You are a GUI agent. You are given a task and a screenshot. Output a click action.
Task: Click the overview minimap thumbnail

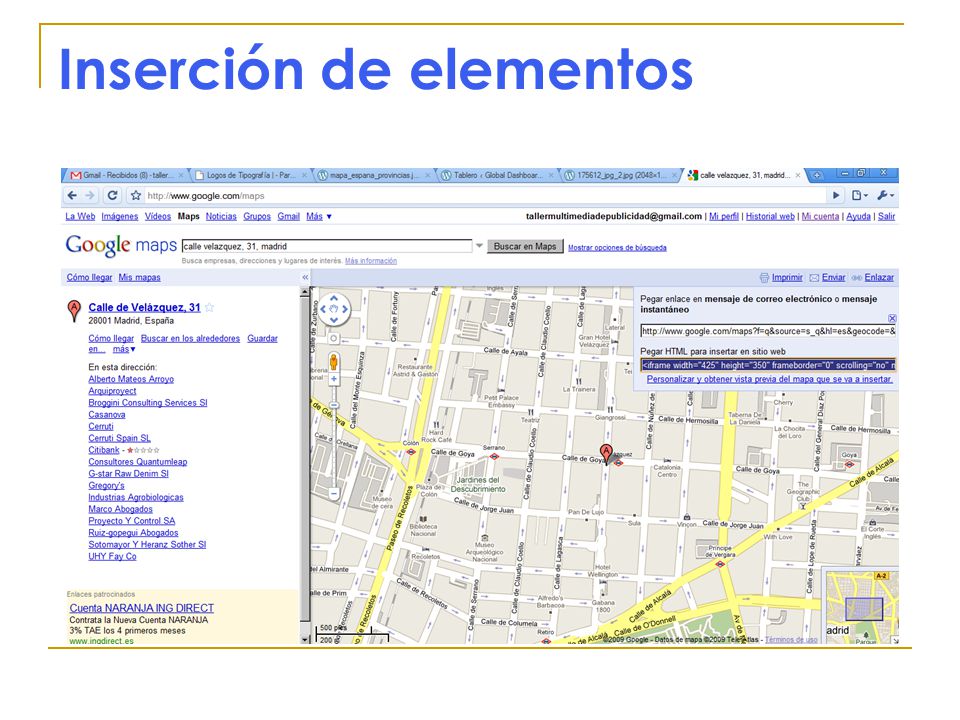tap(861, 606)
